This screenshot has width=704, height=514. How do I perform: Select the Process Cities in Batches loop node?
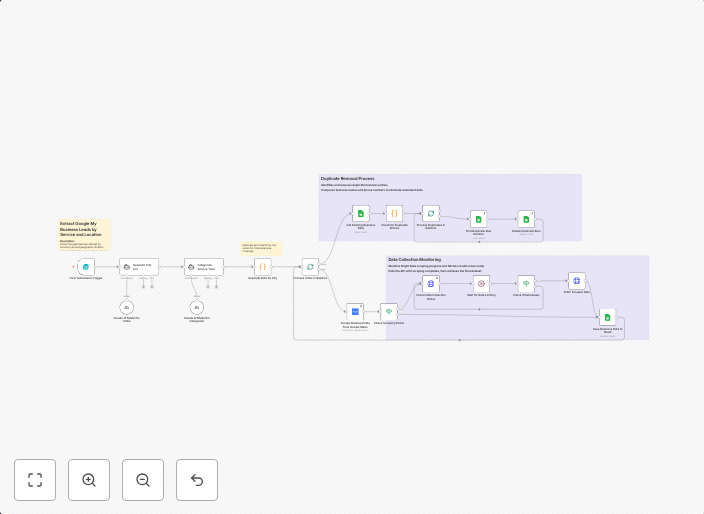pos(310,267)
